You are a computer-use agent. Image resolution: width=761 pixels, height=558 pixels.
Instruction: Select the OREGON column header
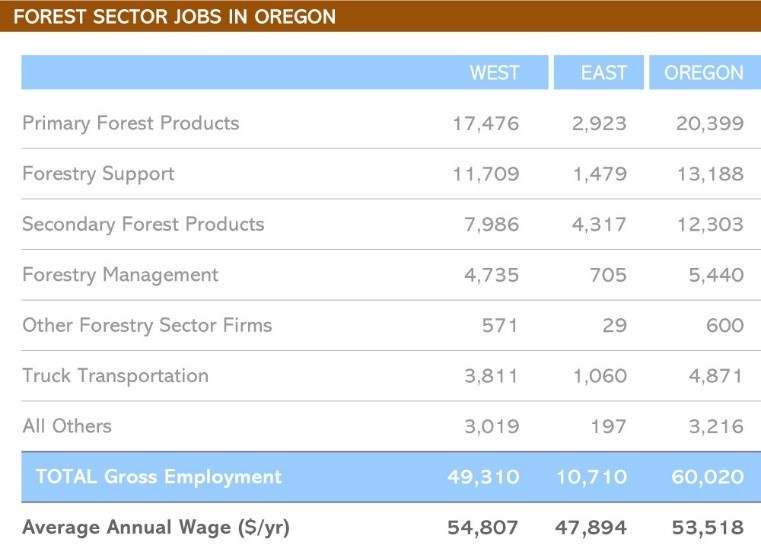pyautogui.click(x=704, y=73)
